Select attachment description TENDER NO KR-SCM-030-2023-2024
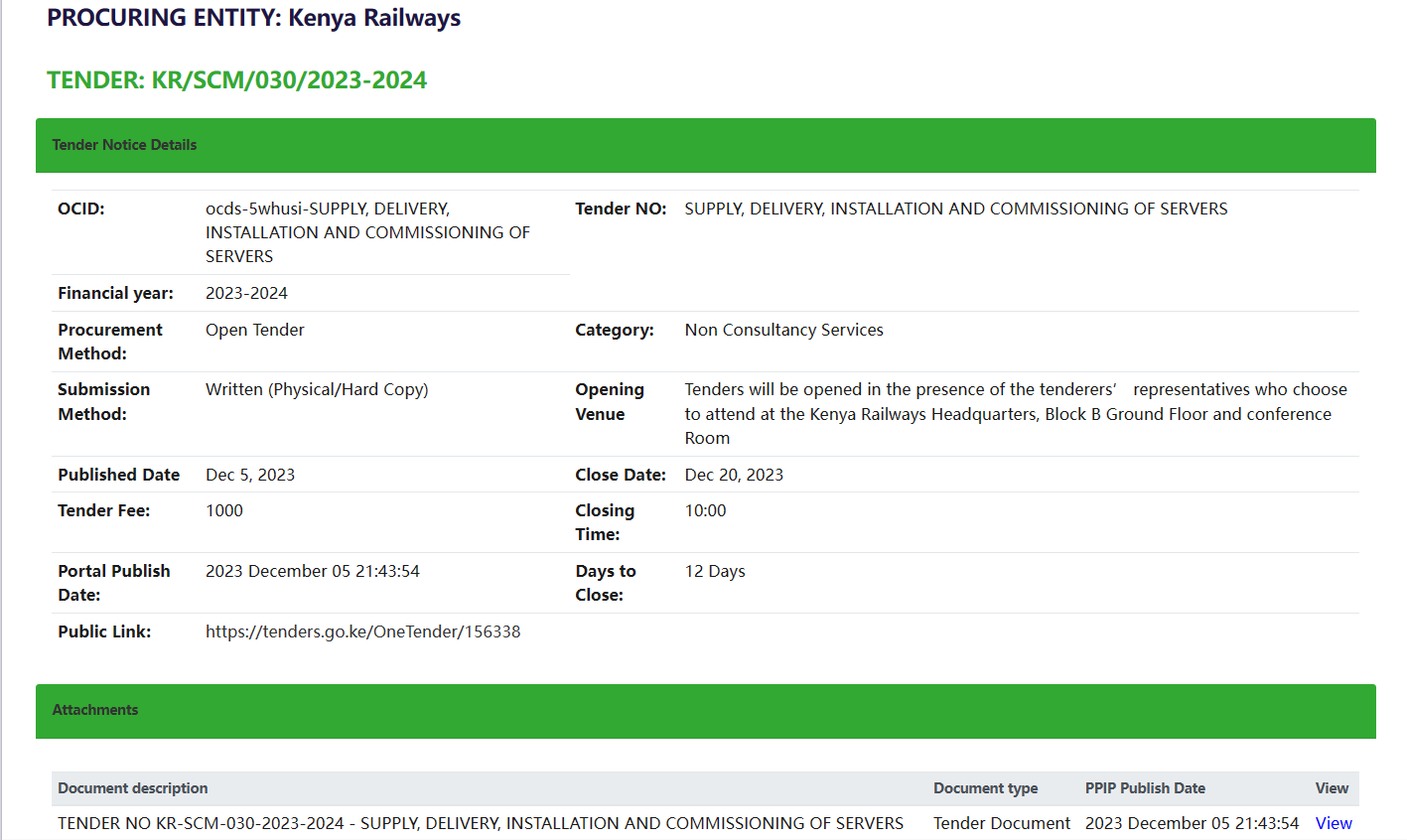Screen dimensions: 1407x840 coord(481,823)
